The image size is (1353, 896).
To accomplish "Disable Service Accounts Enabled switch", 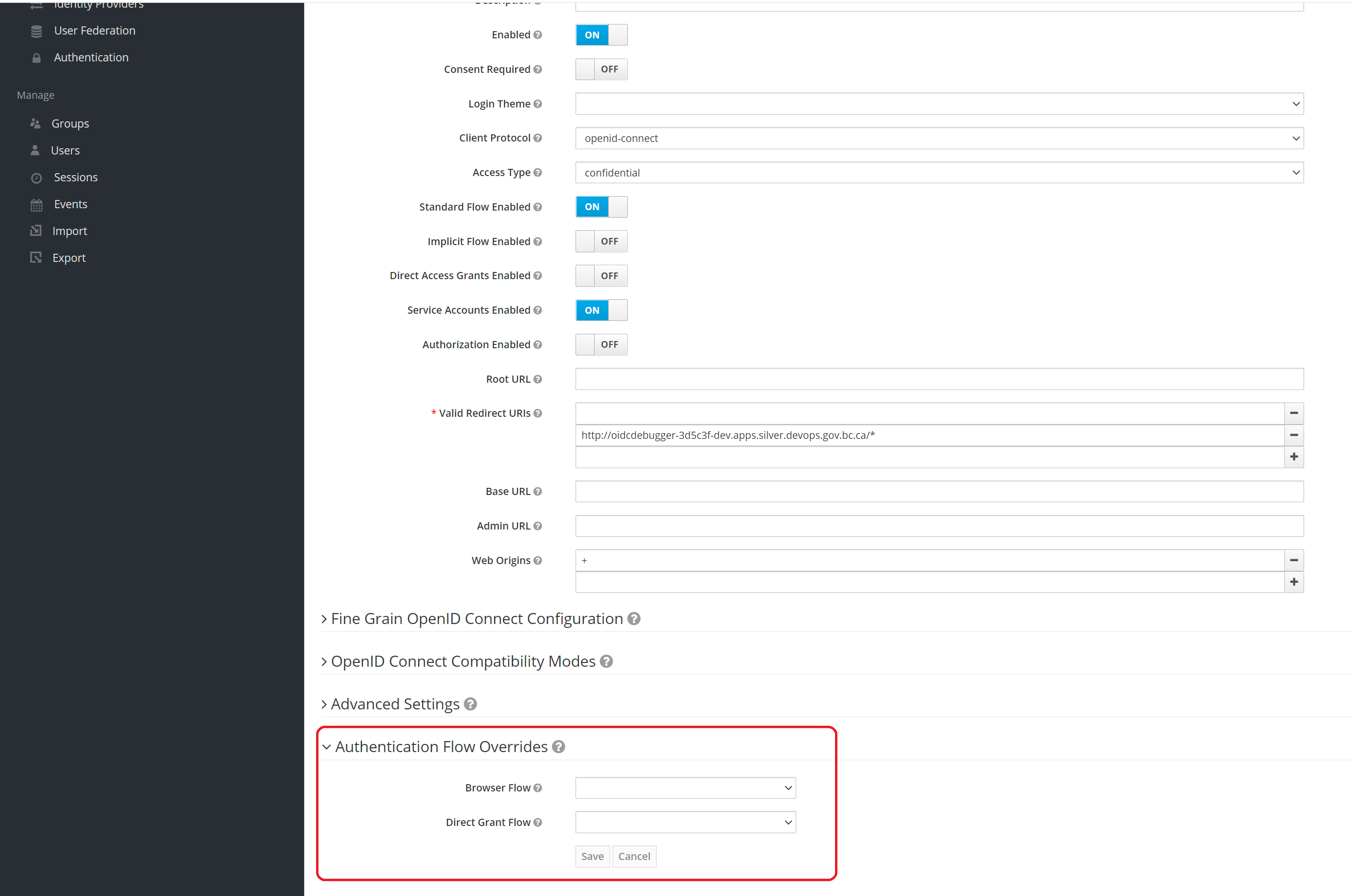I will [x=601, y=310].
